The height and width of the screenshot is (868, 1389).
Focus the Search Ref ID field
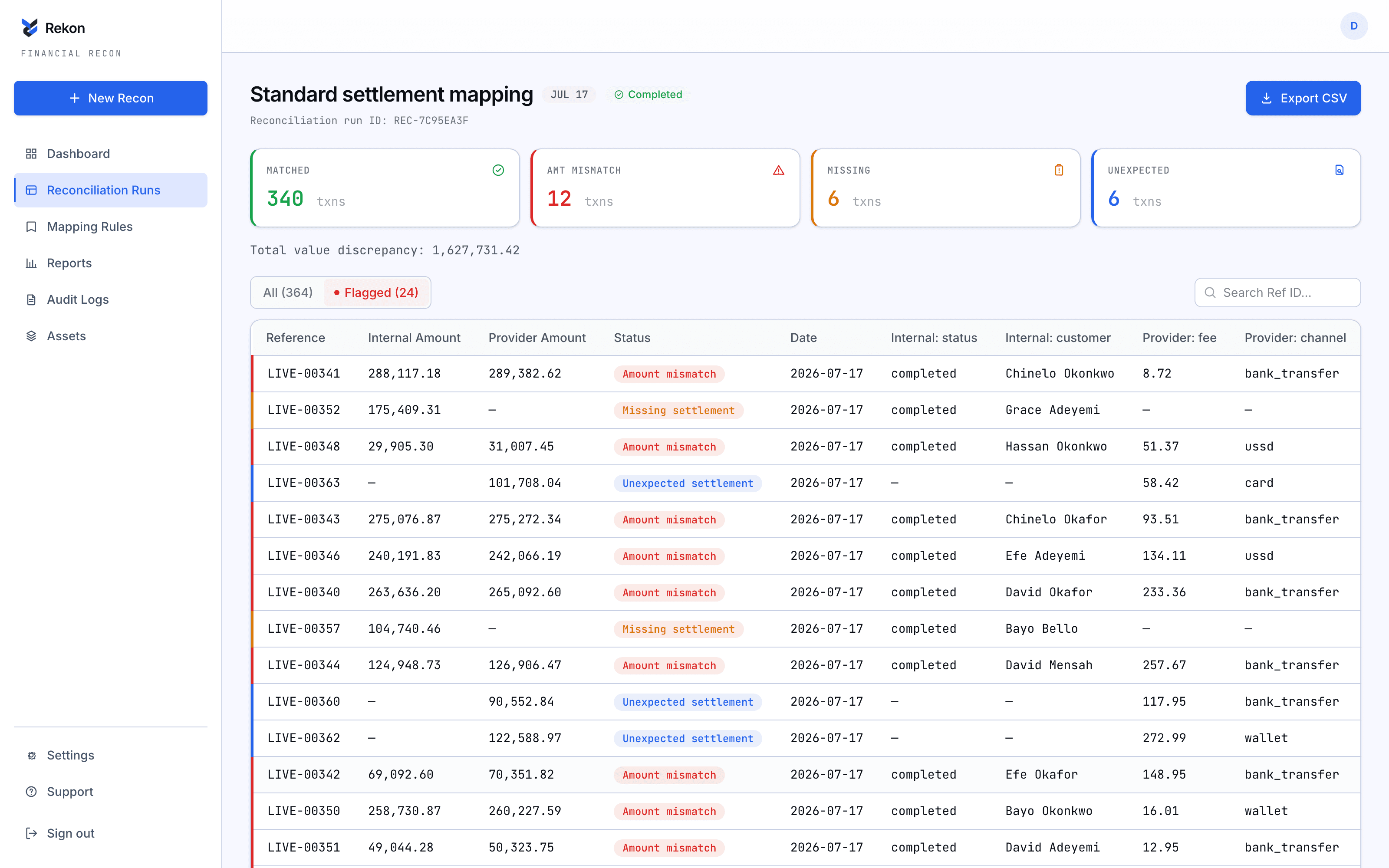click(1277, 293)
